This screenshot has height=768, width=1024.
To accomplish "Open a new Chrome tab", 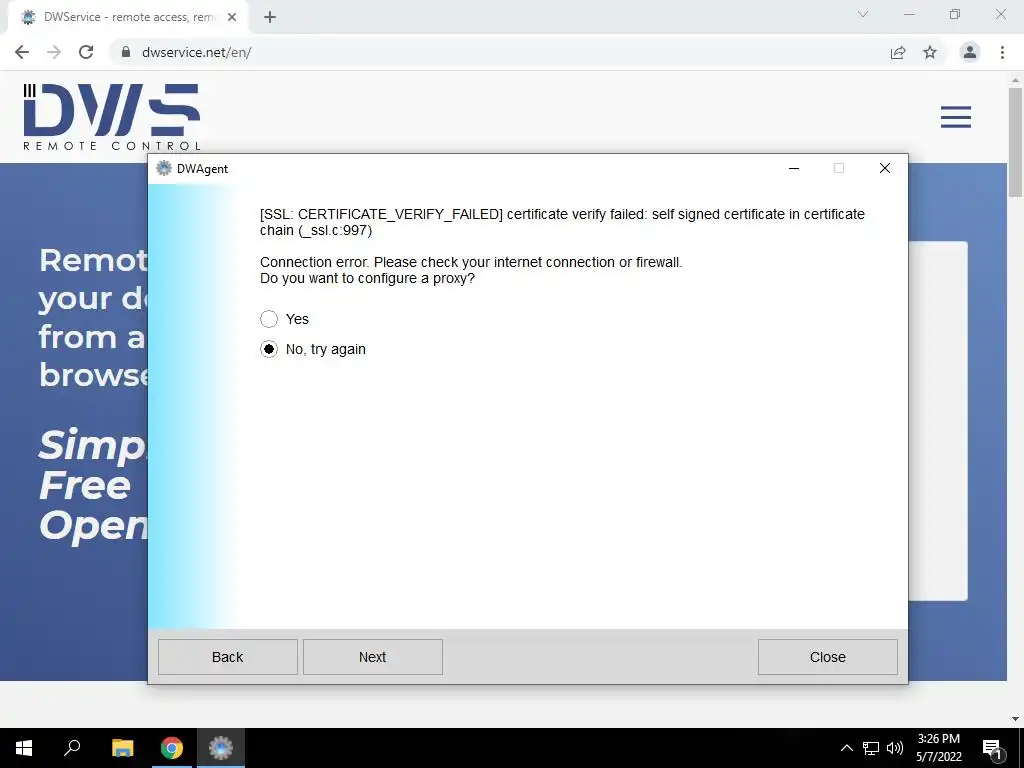I will [270, 17].
